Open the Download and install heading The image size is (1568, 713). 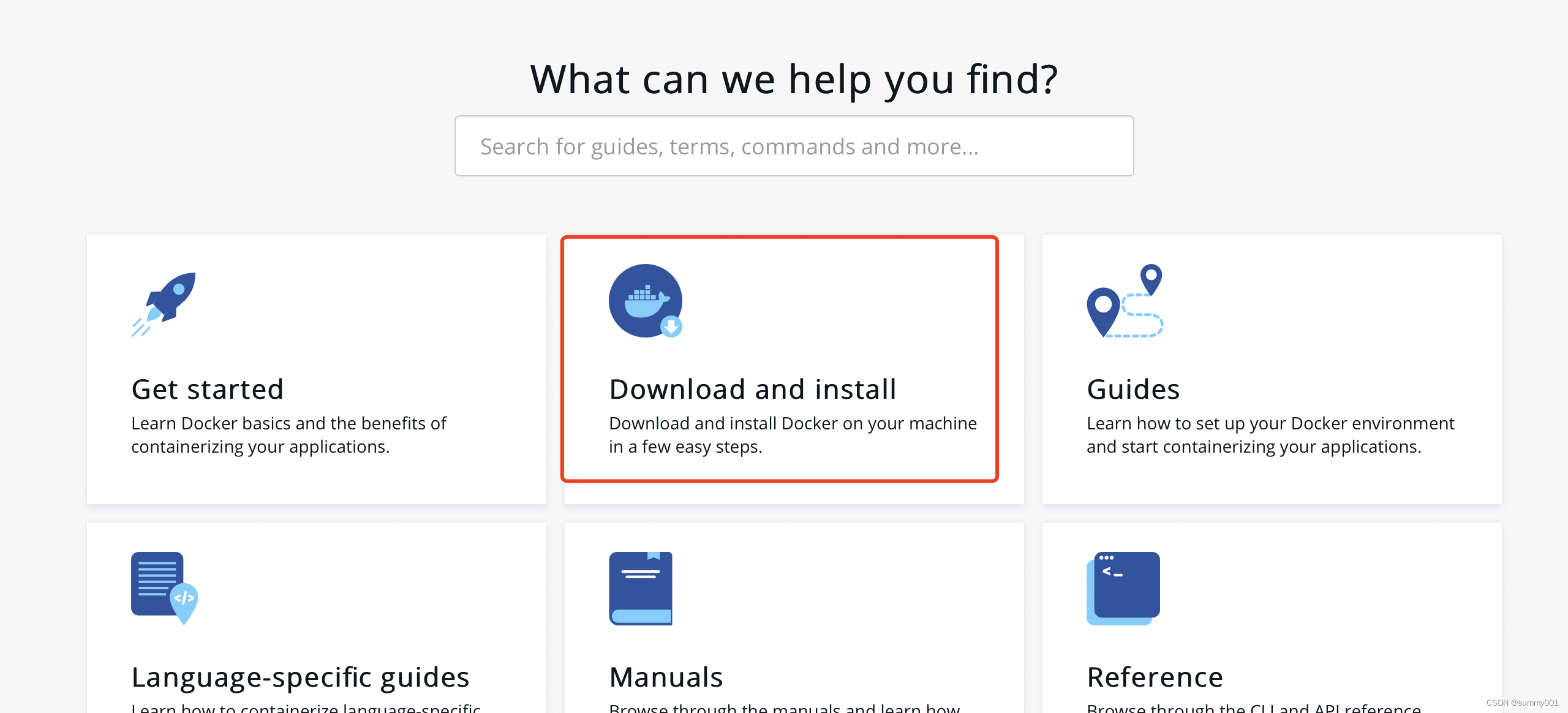753,389
